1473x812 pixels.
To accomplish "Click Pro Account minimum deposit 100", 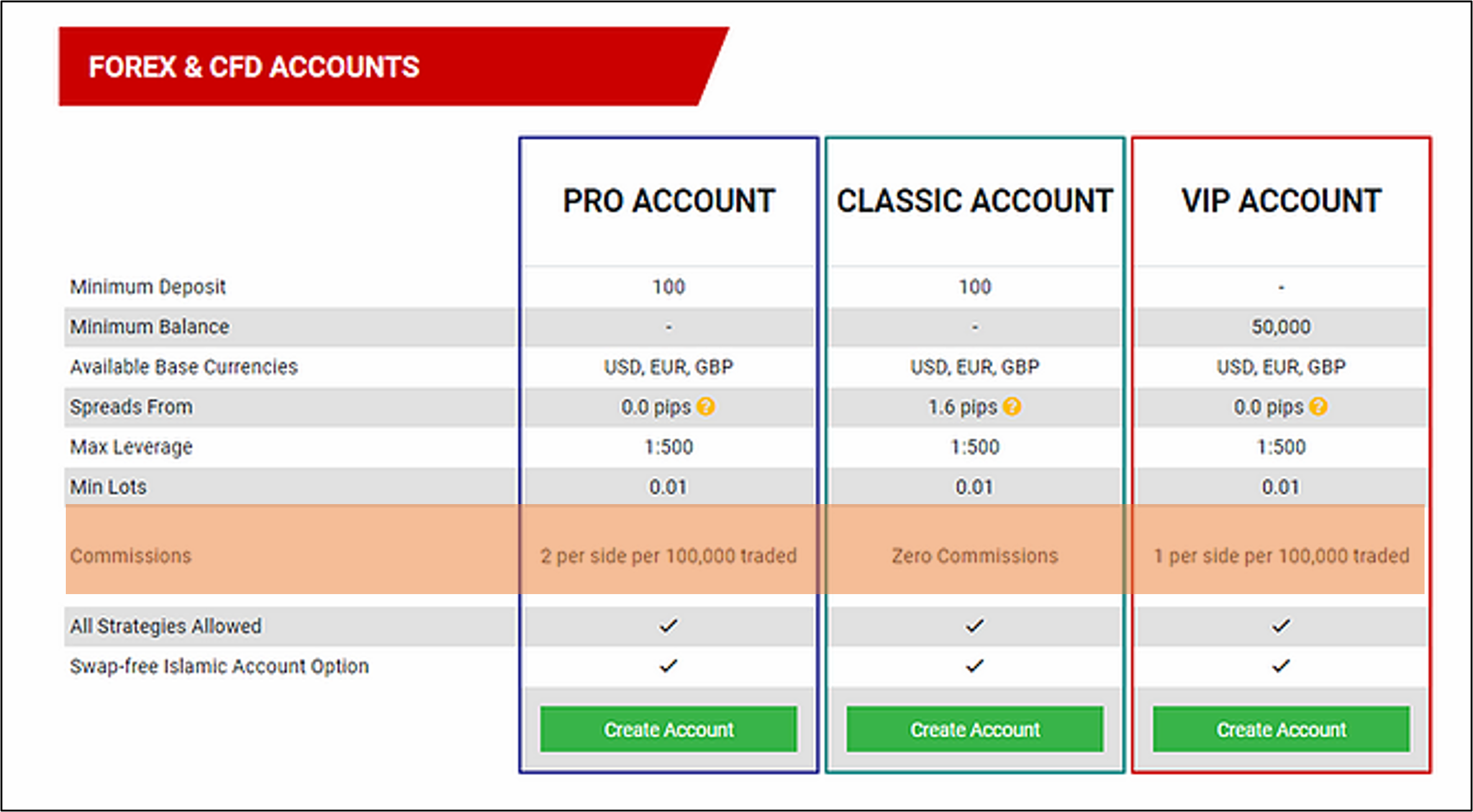I will 669,287.
